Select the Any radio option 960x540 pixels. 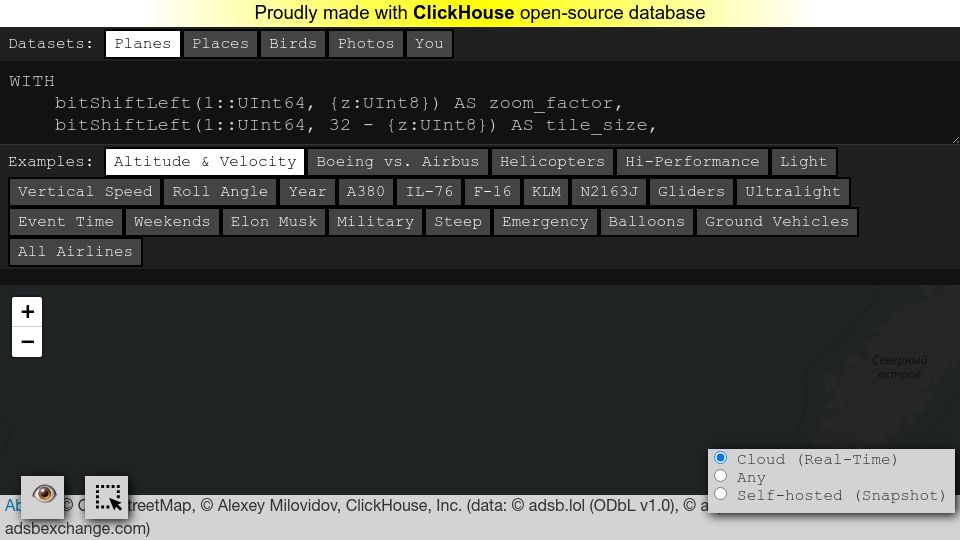[x=721, y=476]
